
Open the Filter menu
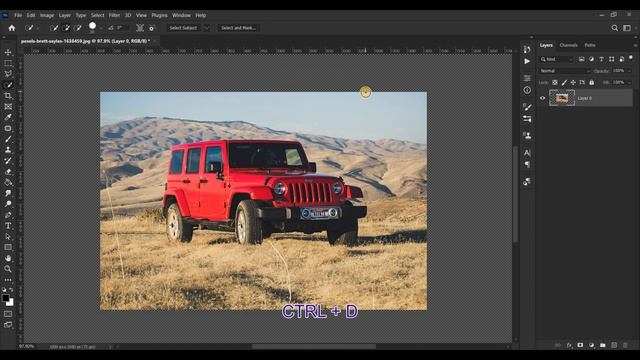(114, 15)
